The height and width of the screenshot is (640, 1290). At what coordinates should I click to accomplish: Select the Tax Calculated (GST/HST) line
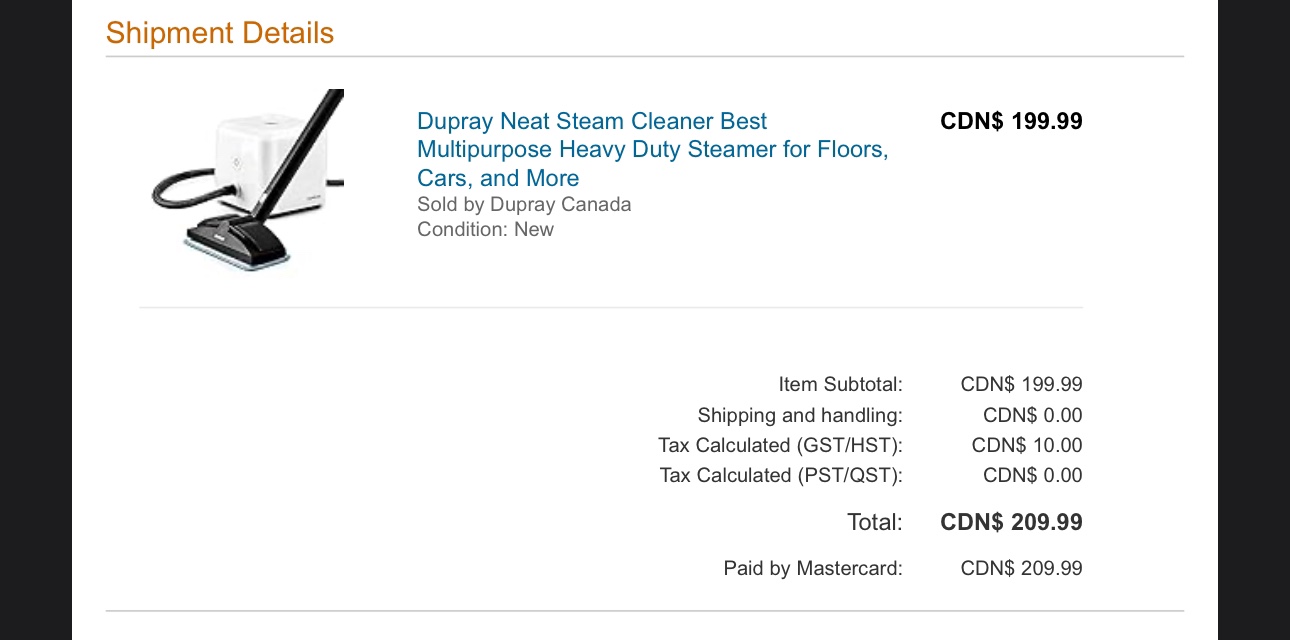pos(780,445)
